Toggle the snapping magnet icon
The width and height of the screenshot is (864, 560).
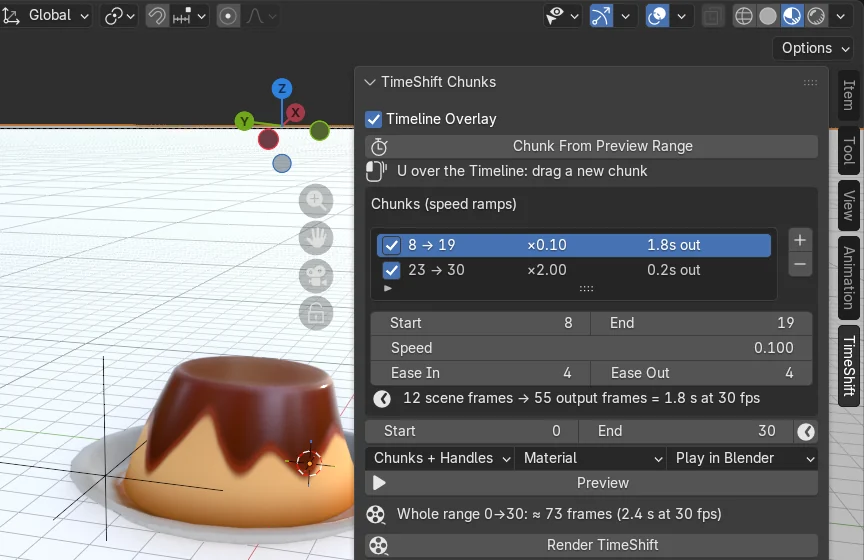pos(157,16)
